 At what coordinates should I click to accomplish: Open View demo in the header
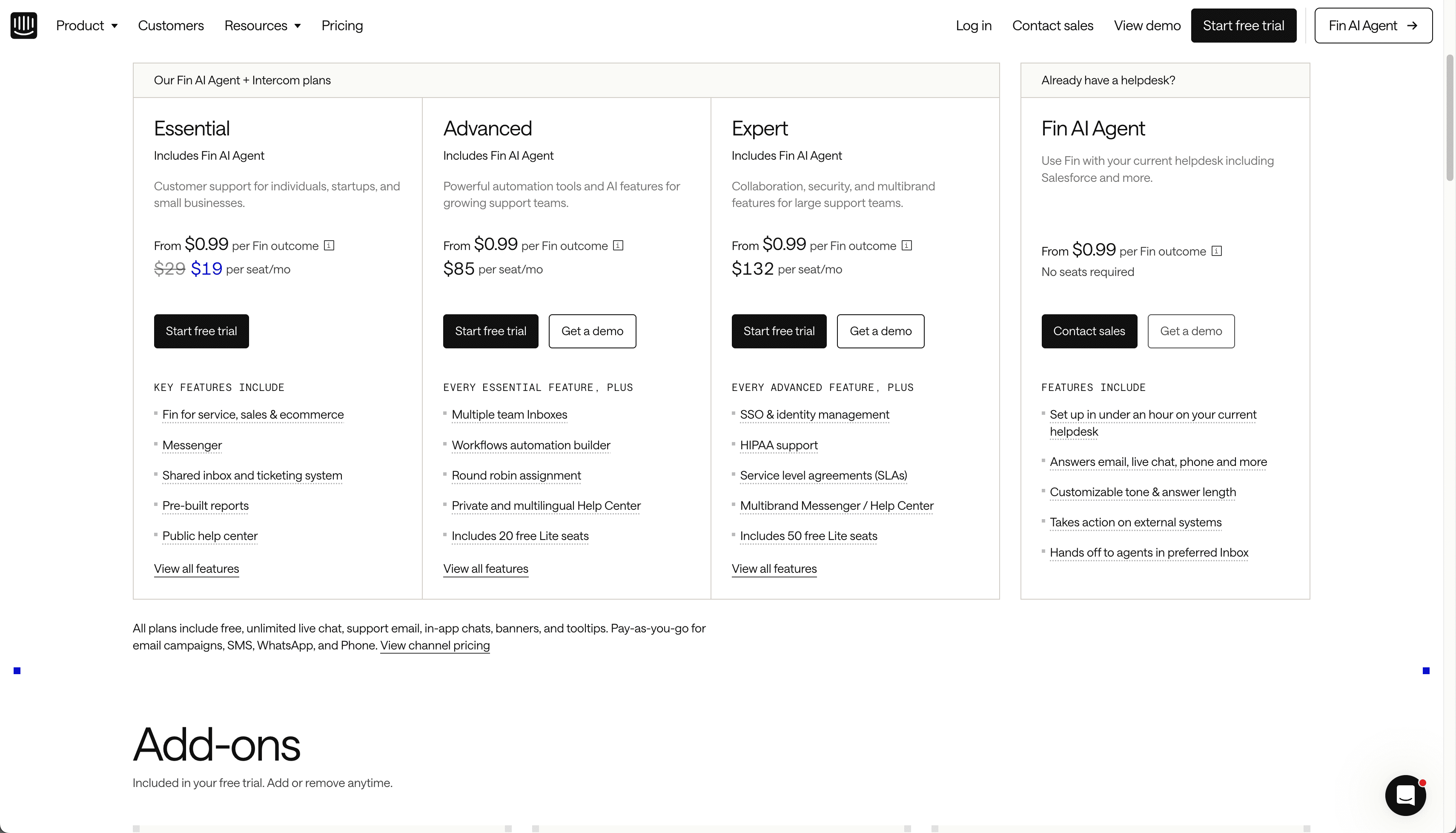coord(1147,26)
